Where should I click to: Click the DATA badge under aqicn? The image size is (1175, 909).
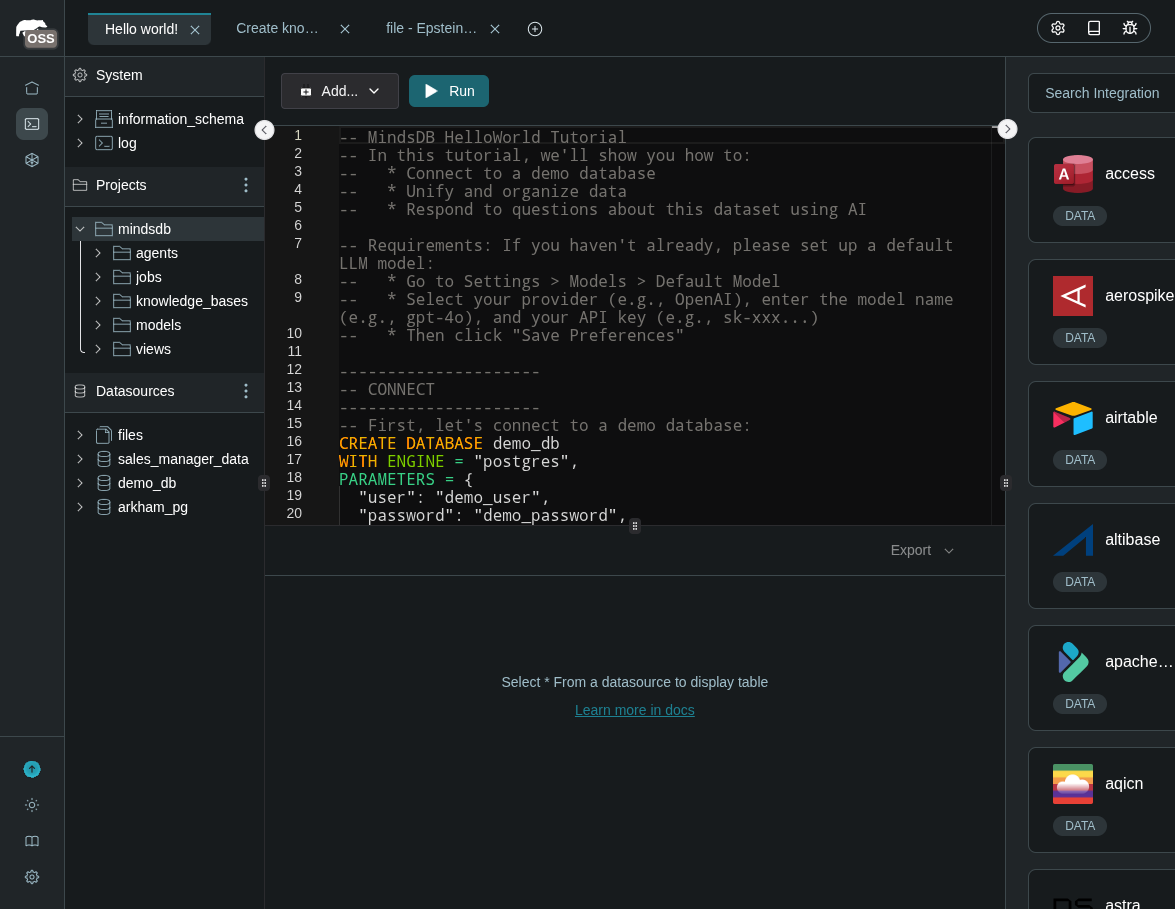[x=1080, y=826]
